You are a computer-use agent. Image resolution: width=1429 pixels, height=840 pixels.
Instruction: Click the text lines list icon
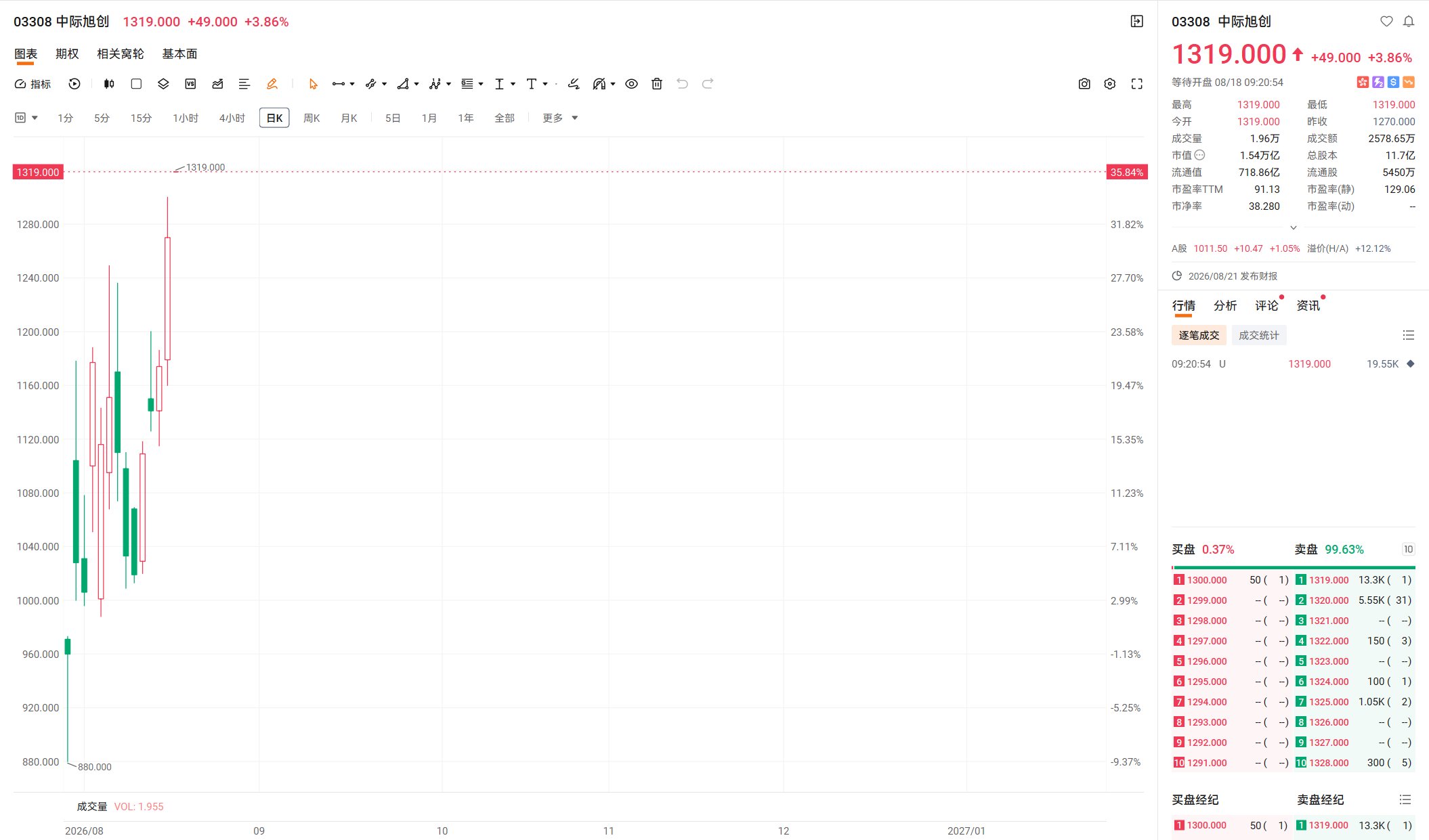244,84
